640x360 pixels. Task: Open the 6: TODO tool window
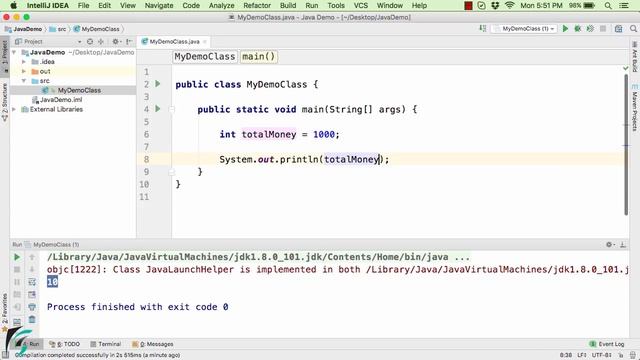tap(64, 344)
